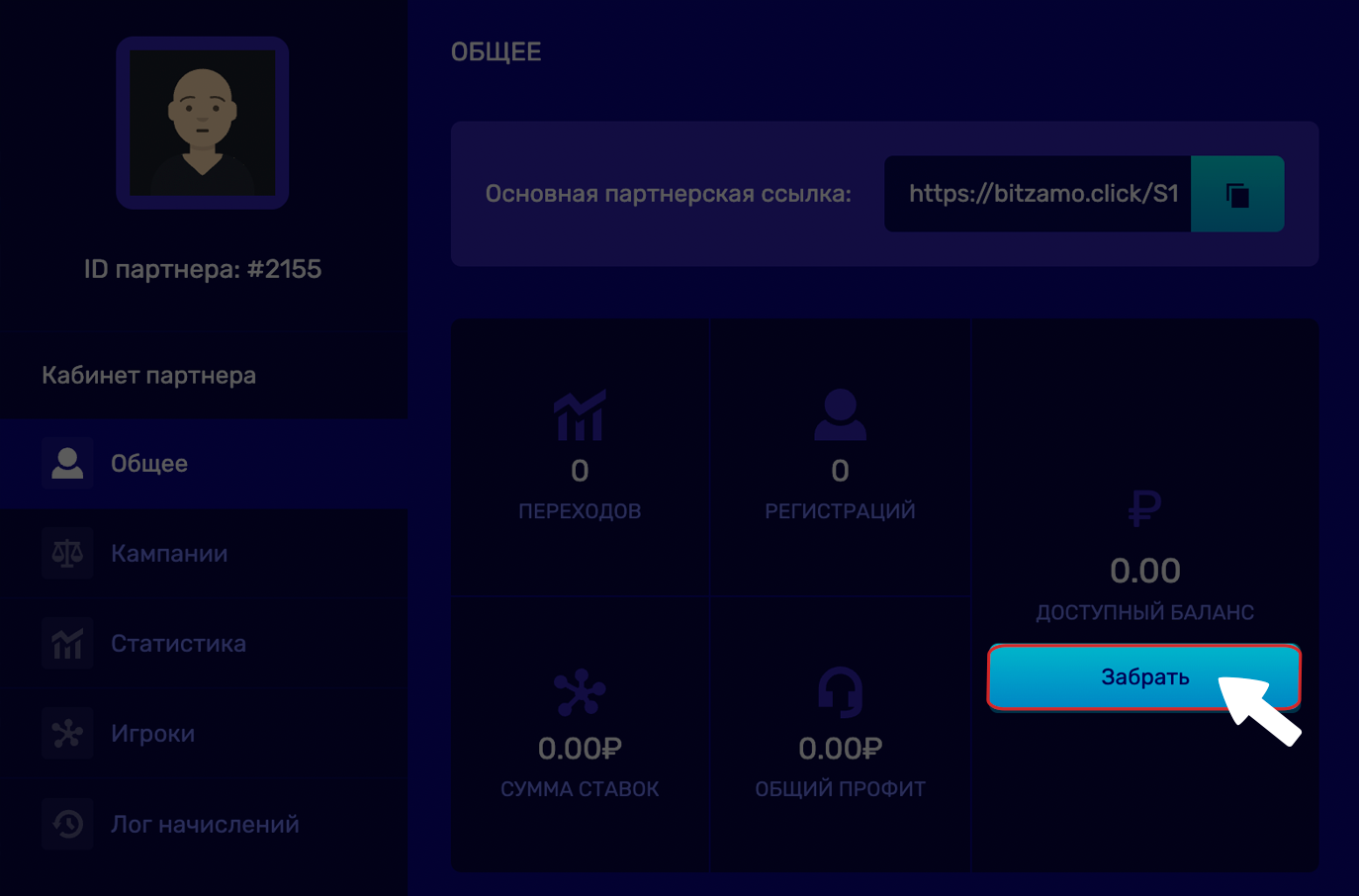The height and width of the screenshot is (896, 1359).
Task: Click the Регистраций person icon
Action: tap(840, 415)
